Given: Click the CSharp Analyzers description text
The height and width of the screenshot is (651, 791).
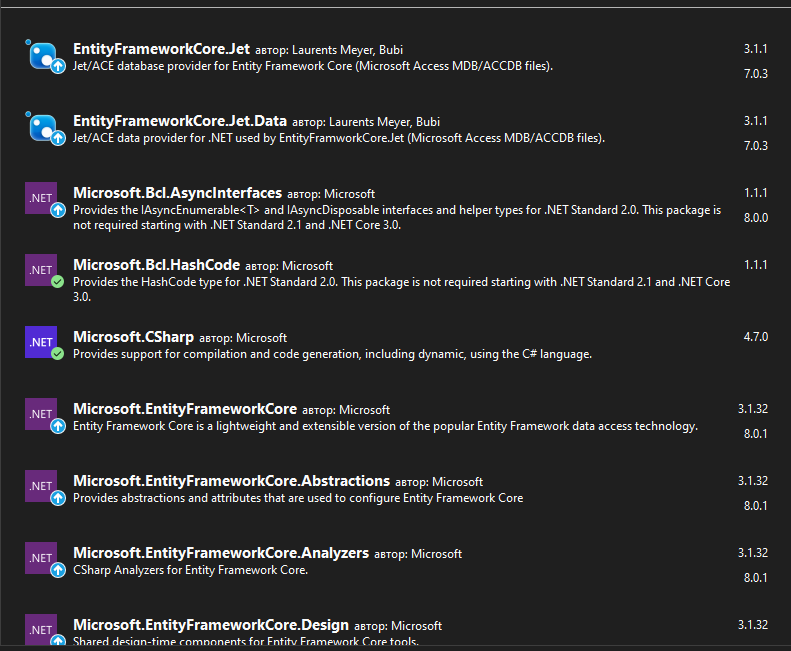Looking at the screenshot, I should (191, 570).
